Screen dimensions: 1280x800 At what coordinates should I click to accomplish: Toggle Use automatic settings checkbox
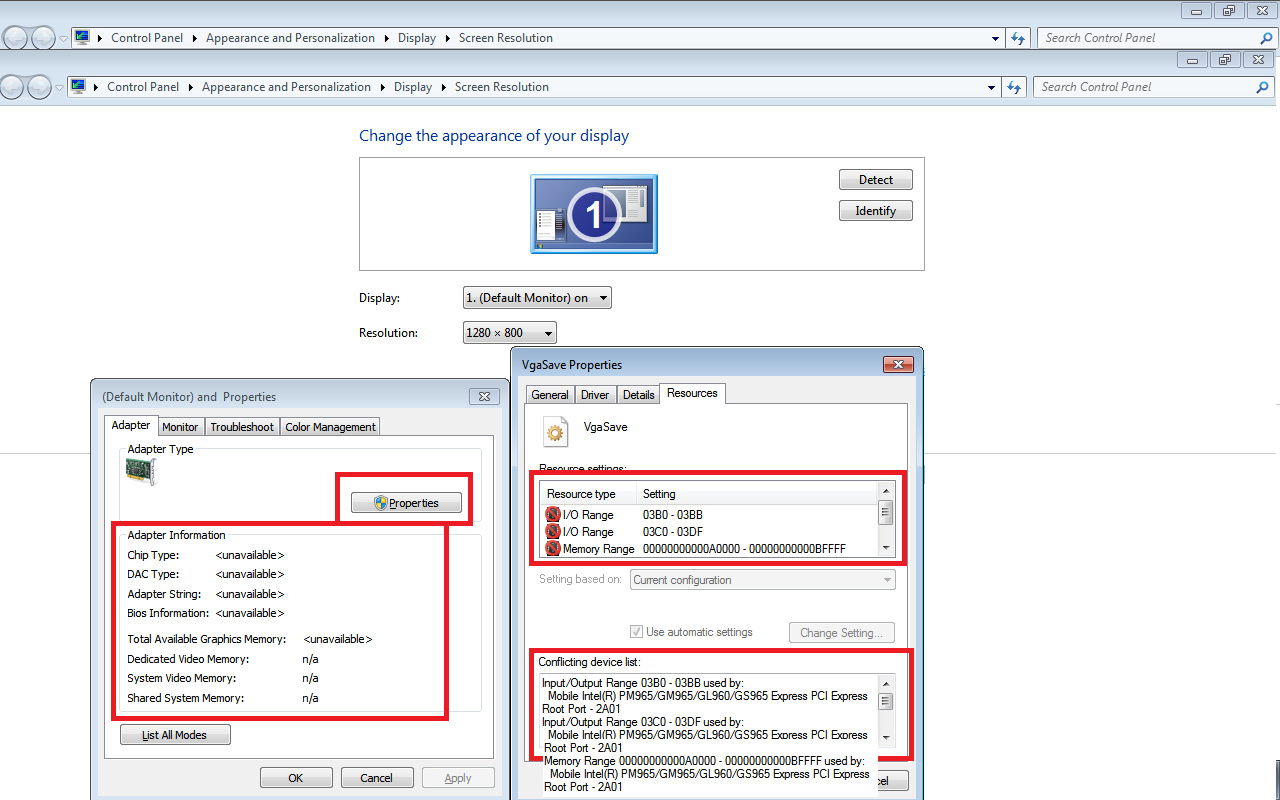pos(636,632)
